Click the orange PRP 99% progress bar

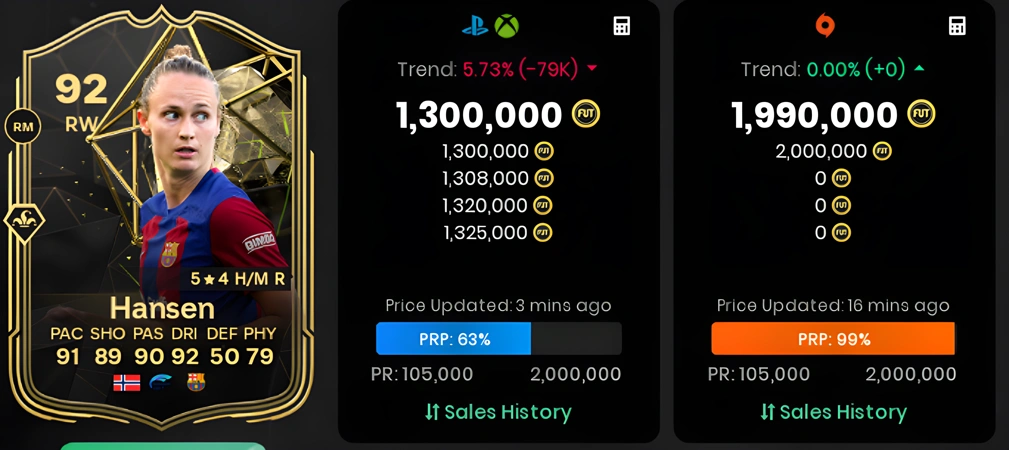[x=834, y=339]
